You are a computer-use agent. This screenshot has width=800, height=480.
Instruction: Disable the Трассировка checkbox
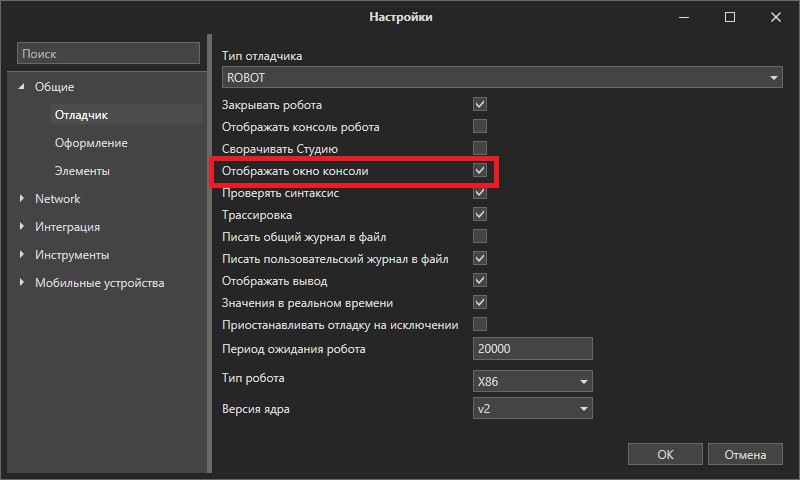pyautogui.click(x=480, y=214)
